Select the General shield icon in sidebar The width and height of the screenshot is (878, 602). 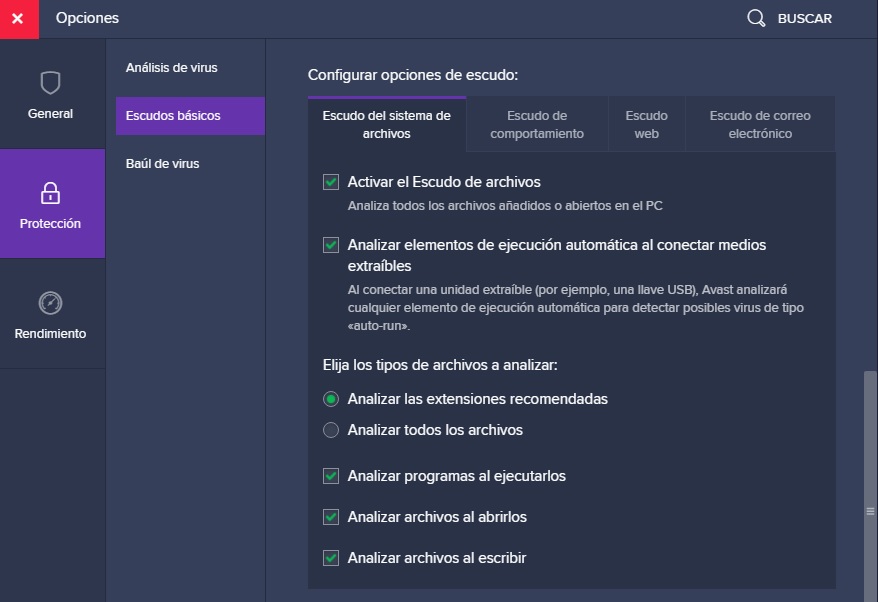pyautogui.click(x=50, y=84)
